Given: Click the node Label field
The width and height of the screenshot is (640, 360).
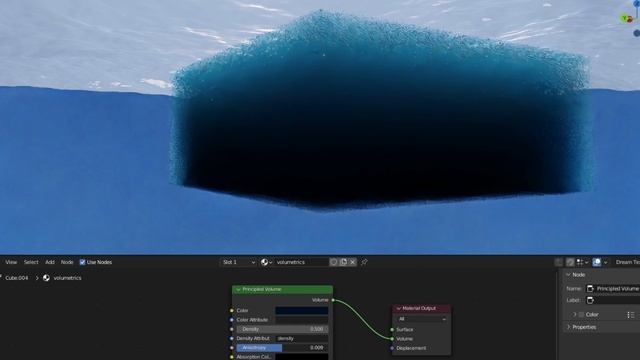Looking at the screenshot, I should pyautogui.click(x=613, y=300).
